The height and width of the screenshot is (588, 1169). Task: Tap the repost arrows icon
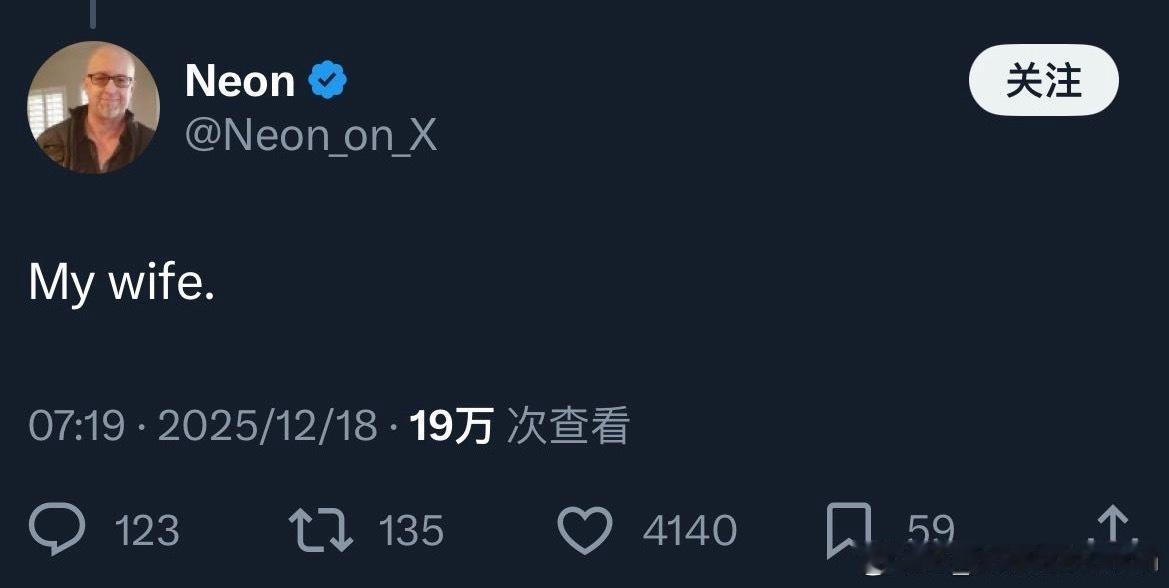(x=320, y=530)
